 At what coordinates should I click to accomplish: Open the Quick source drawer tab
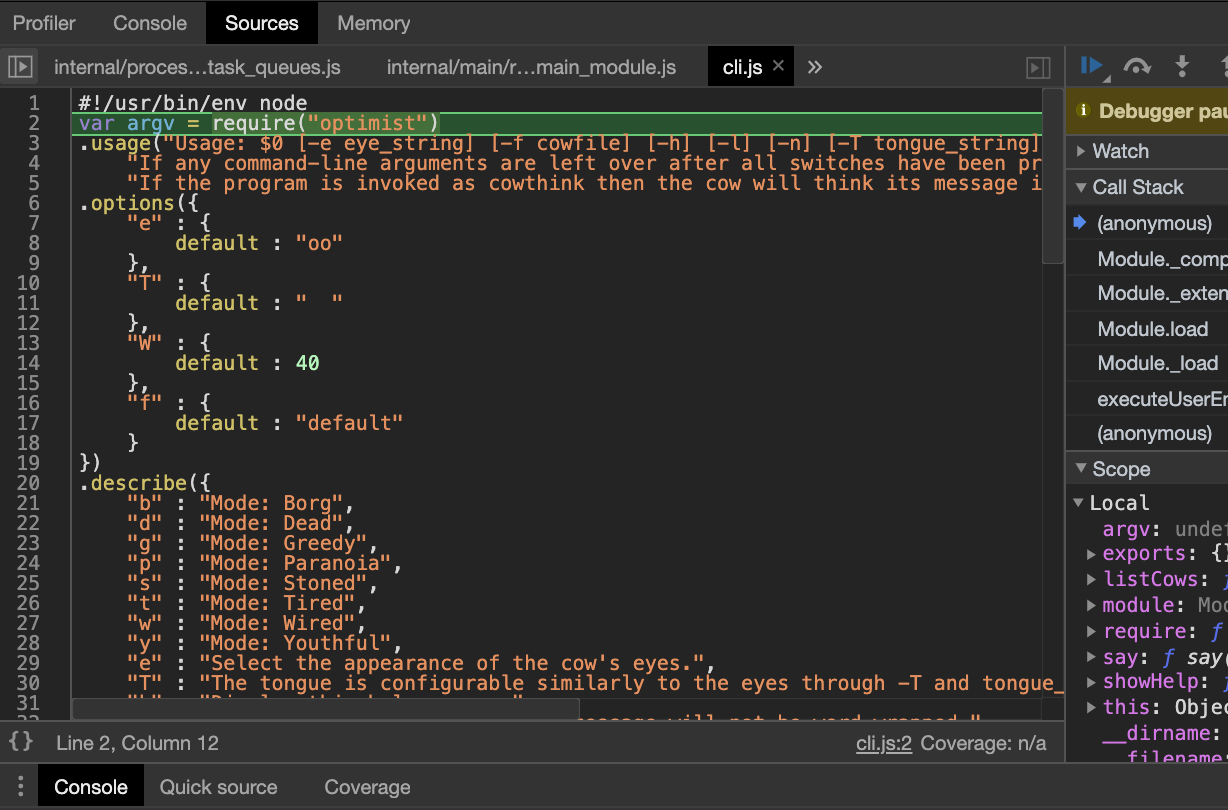coord(219,786)
